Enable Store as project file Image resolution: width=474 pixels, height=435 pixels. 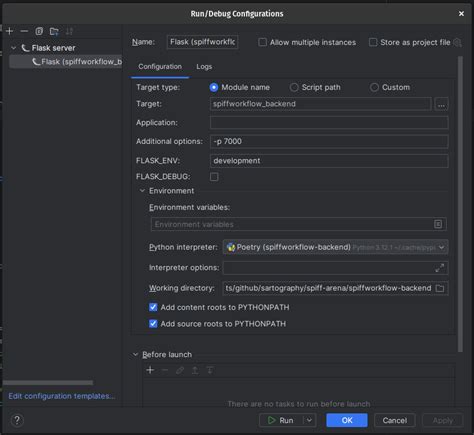(373, 42)
